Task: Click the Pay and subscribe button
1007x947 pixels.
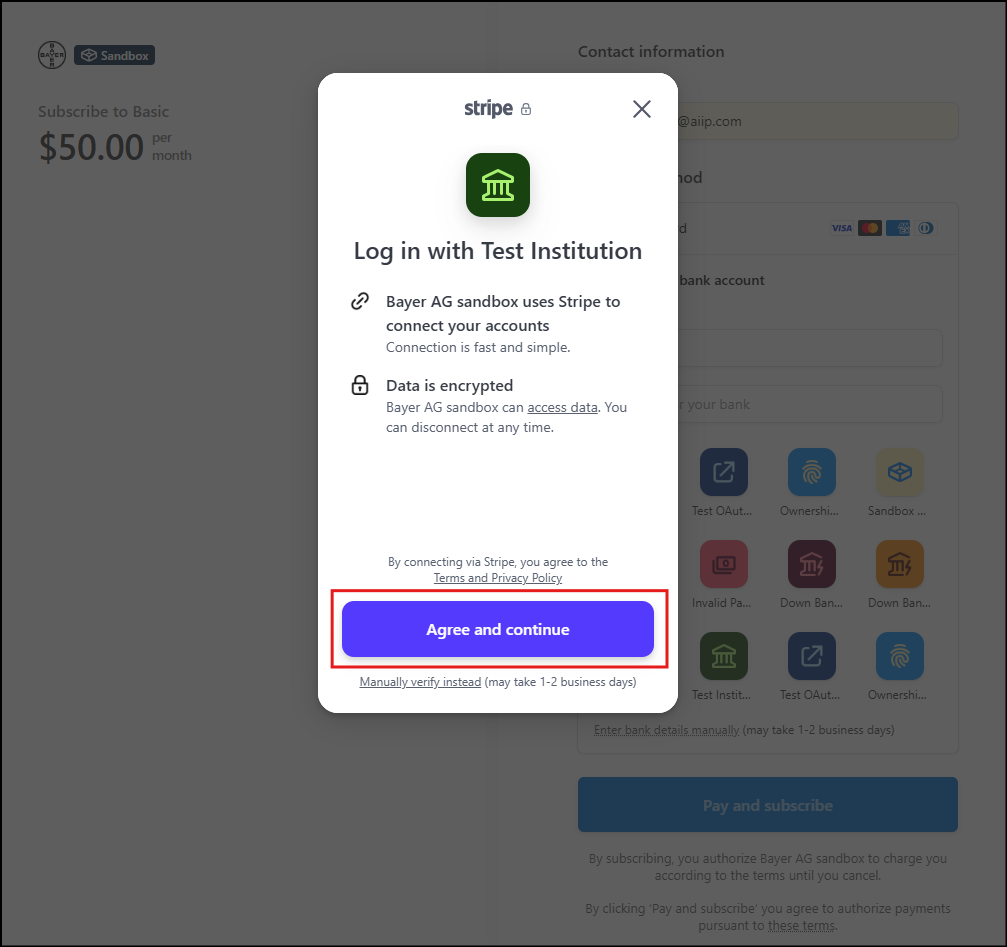Action: click(x=767, y=804)
